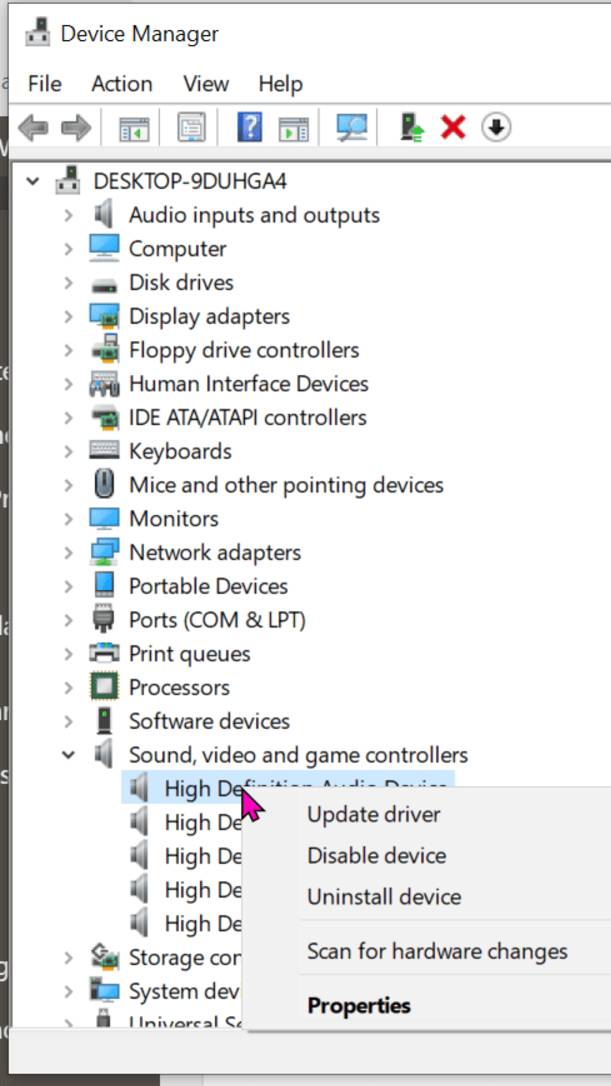Select the Processors tree item

[179, 687]
